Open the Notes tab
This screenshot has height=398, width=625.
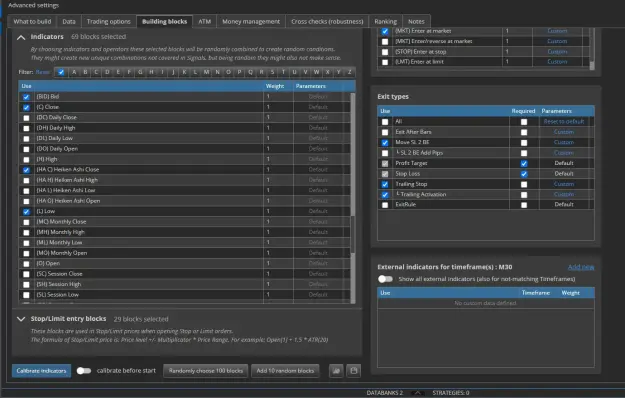(x=416, y=22)
